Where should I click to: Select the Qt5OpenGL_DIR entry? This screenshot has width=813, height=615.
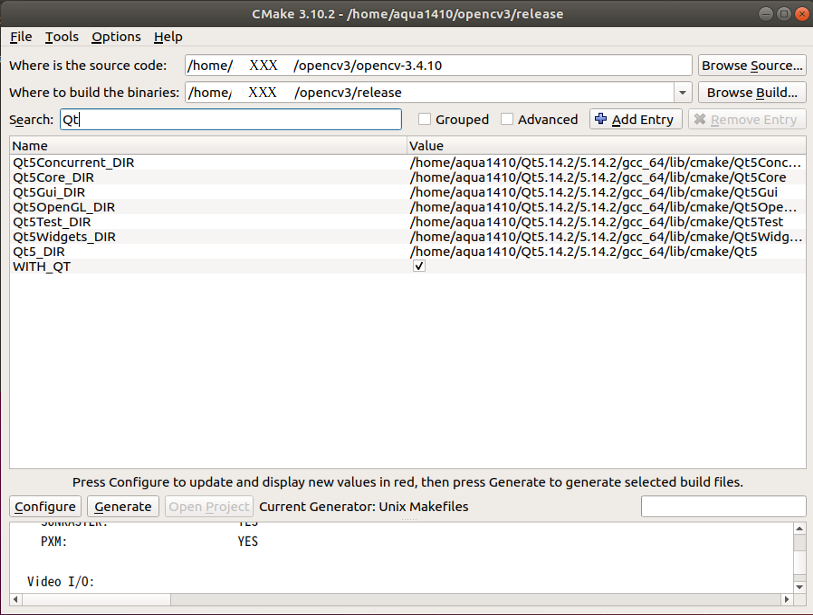64,207
